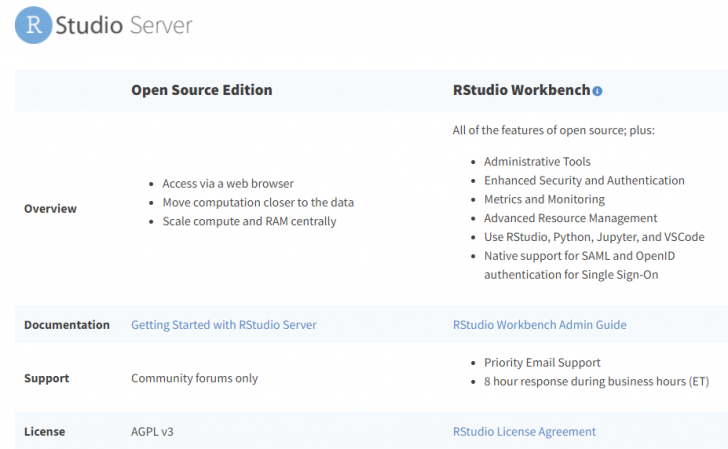
Task: Click 'Access via a web browser' bullet
Action: [x=228, y=183]
